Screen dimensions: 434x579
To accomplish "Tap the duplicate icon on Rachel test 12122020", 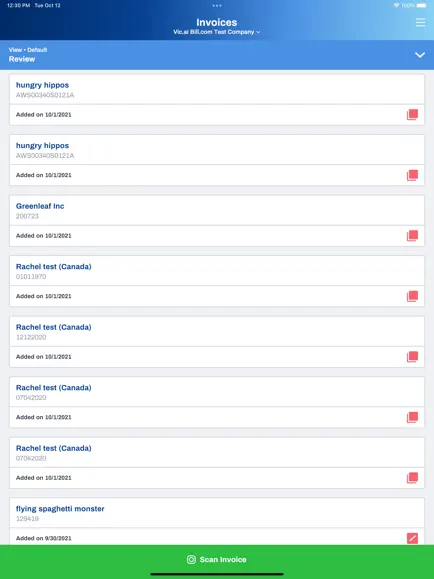I will coord(412,357).
